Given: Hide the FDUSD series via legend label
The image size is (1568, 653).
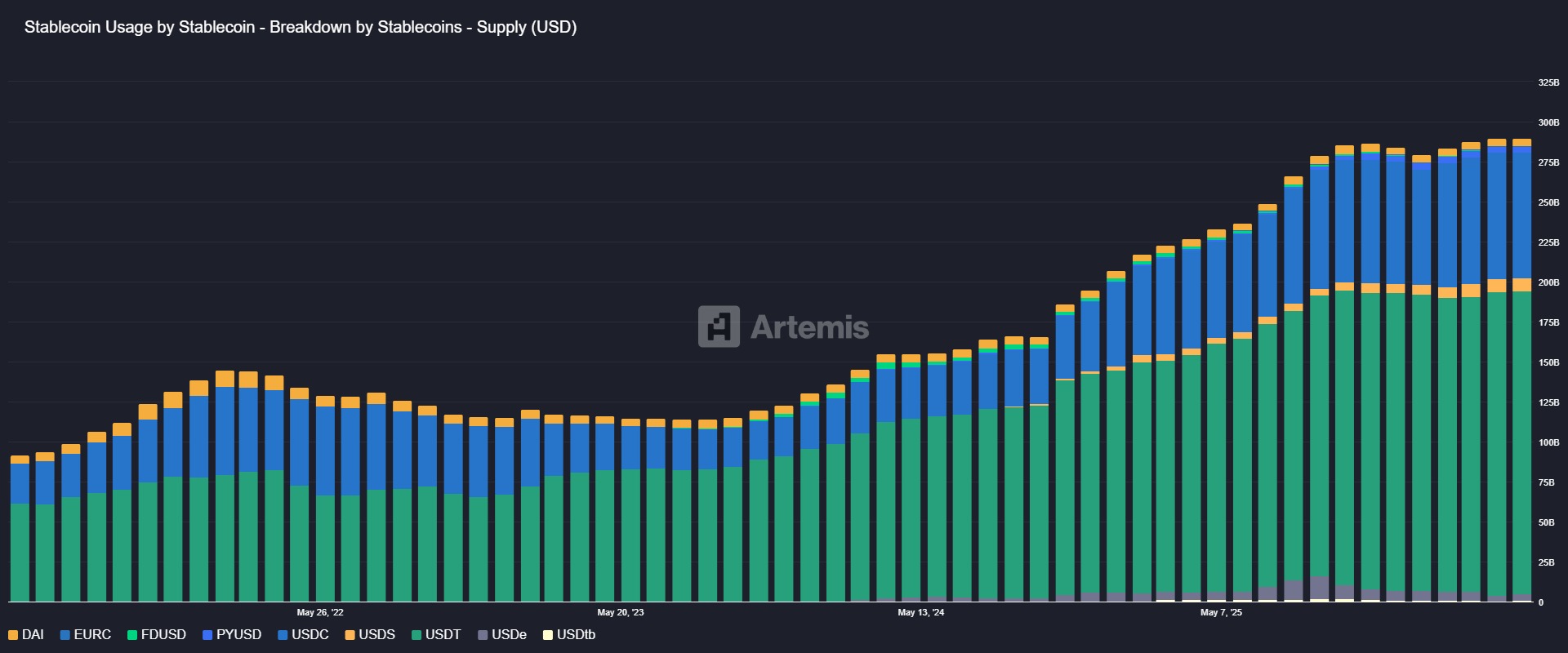Looking at the screenshot, I should (x=163, y=635).
